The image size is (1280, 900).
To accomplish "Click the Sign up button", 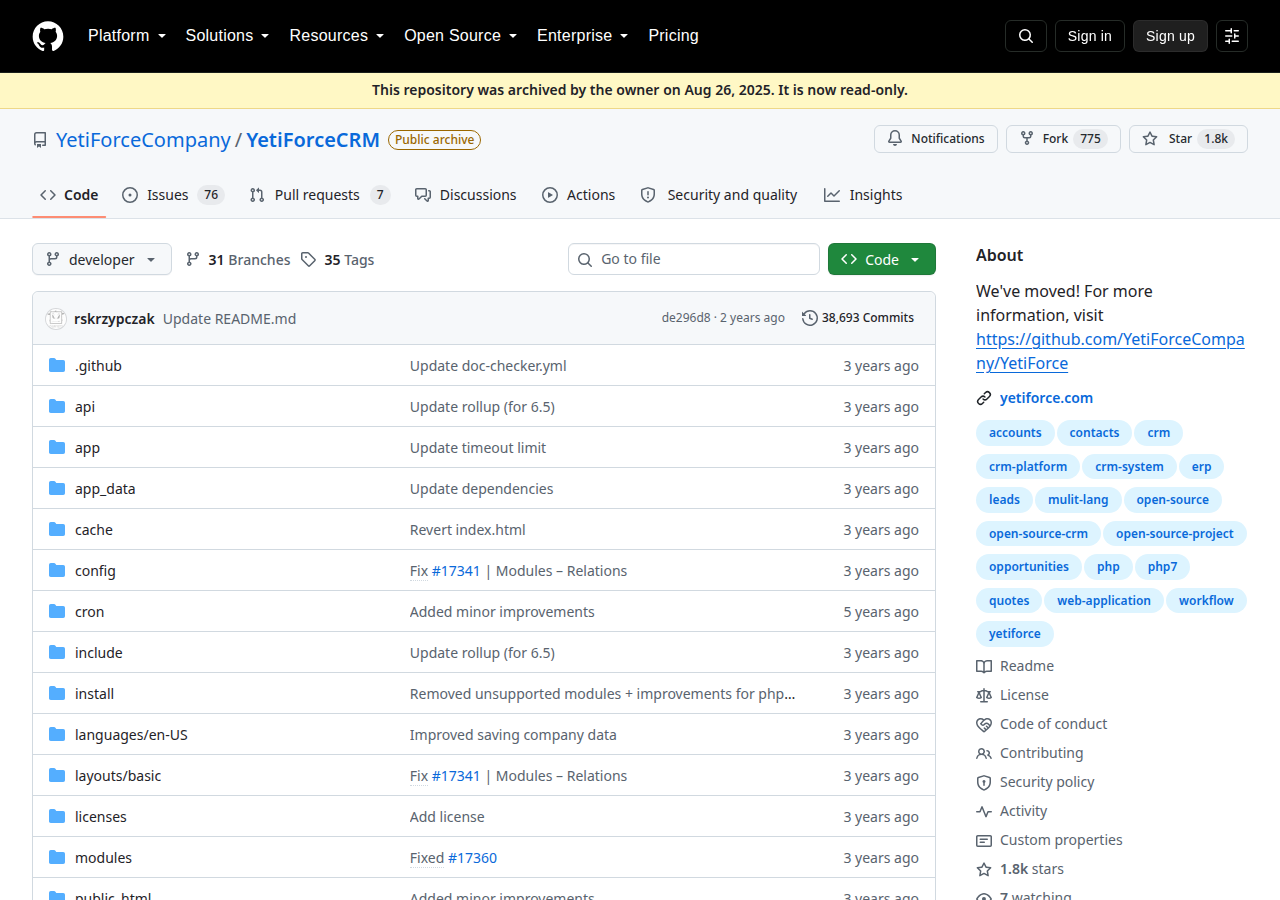I will pyautogui.click(x=1170, y=36).
